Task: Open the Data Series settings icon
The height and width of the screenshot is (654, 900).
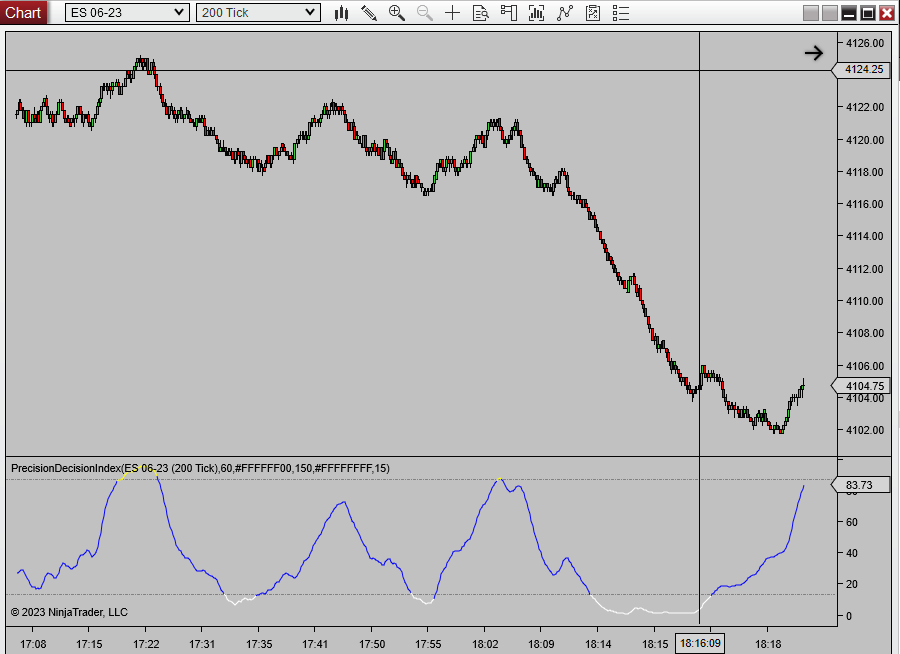Action: pyautogui.click(x=537, y=13)
